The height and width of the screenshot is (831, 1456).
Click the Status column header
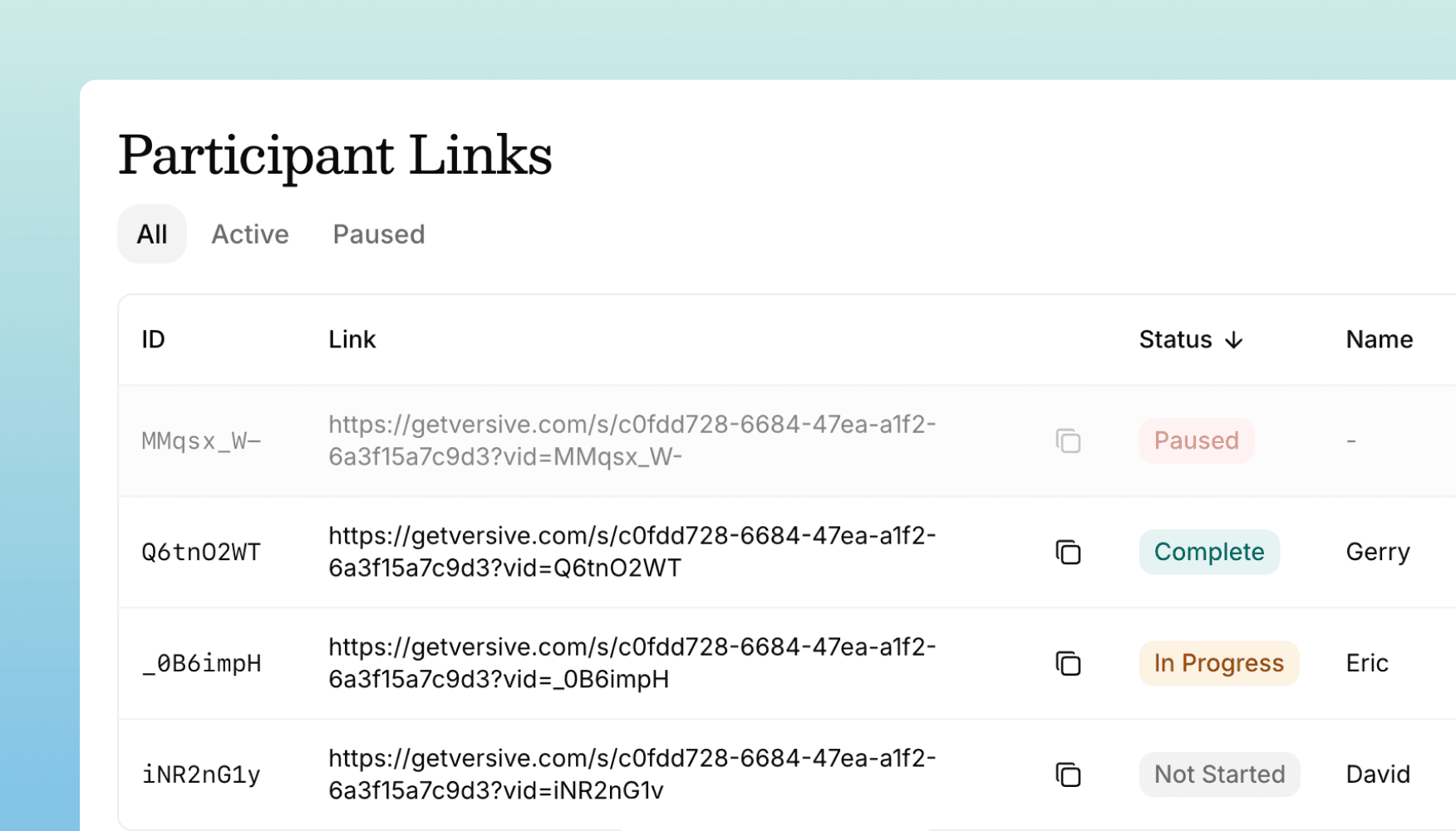pos(1175,340)
